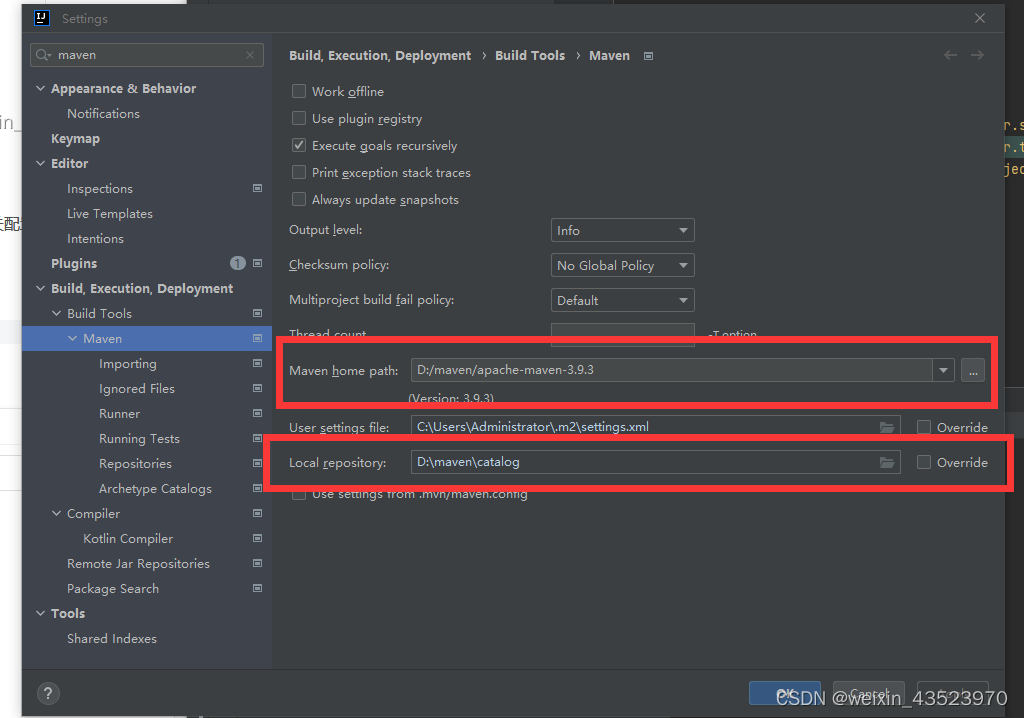Viewport: 1024px width, 718px height.
Task: Click the project-level icon beside Ignored Files
Action: pos(257,388)
